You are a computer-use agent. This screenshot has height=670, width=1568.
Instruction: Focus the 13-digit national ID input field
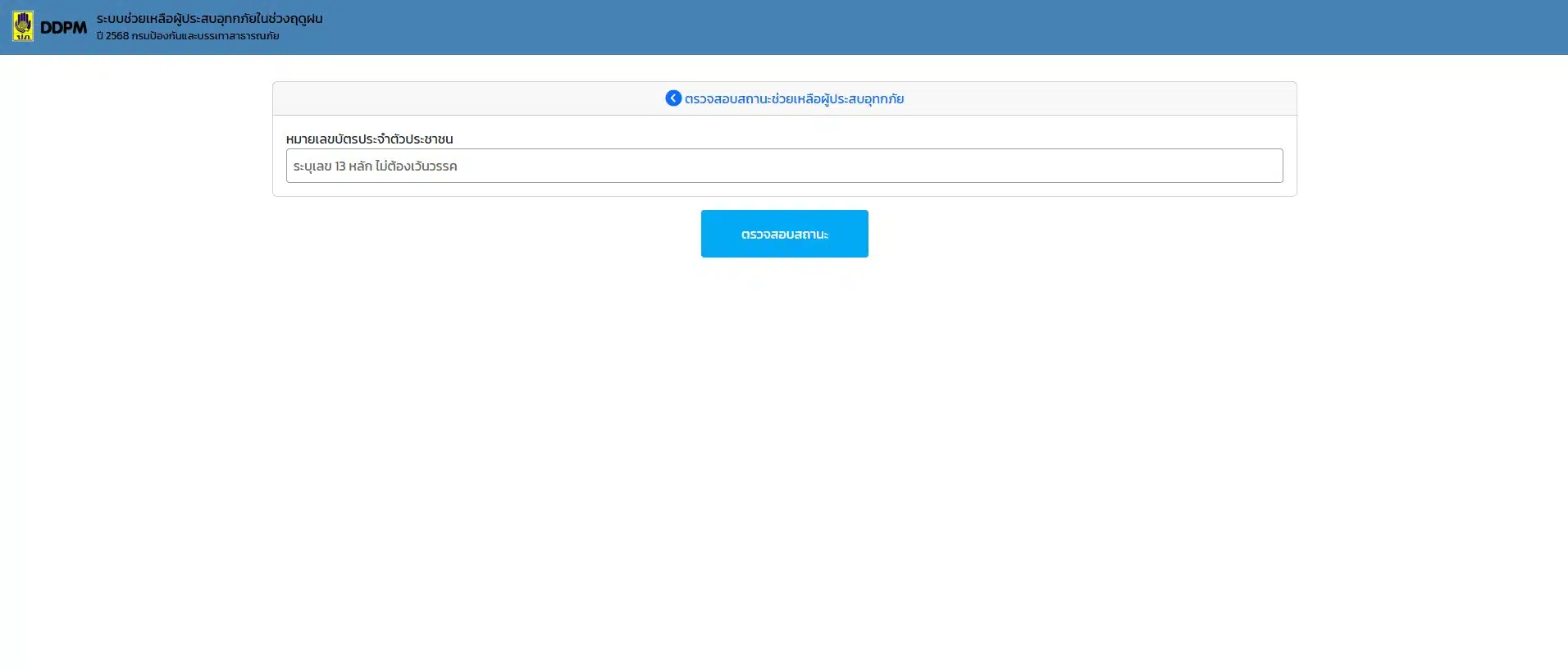(784, 166)
